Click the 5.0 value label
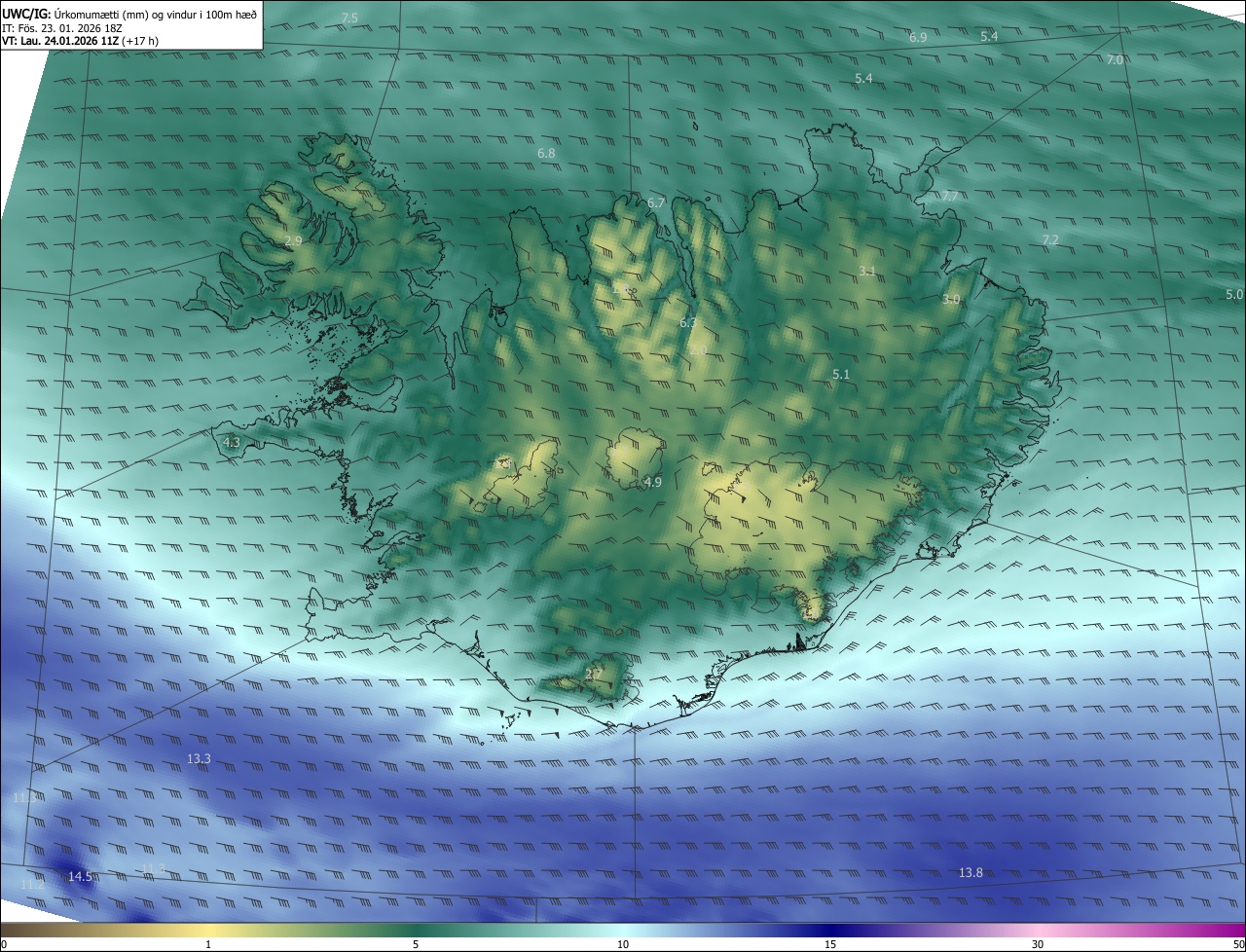Image resolution: width=1246 pixels, height=952 pixels. click(x=1234, y=294)
